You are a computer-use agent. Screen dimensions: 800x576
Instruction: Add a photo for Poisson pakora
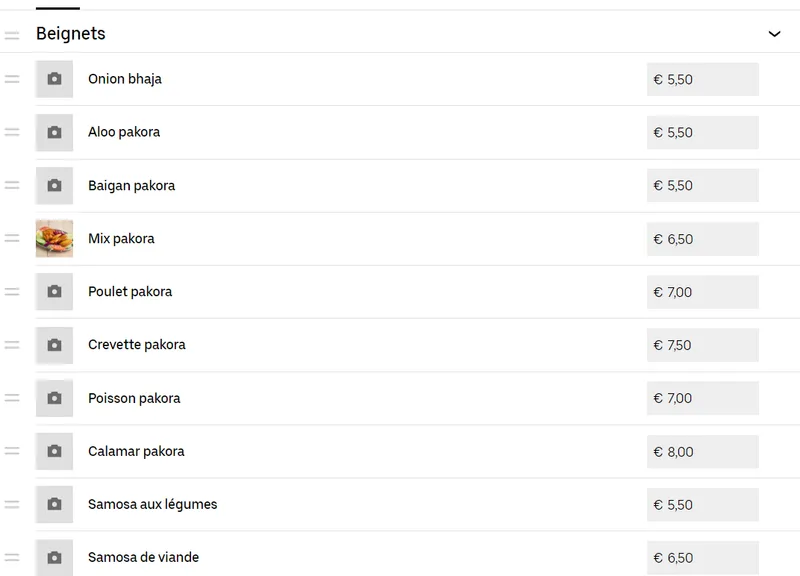click(x=54, y=398)
